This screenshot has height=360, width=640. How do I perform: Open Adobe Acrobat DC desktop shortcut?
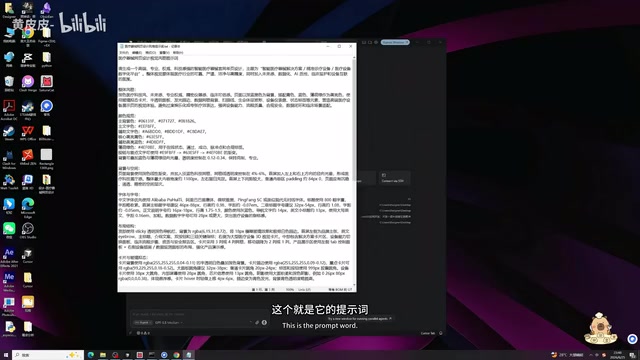pyautogui.click(x=9, y=109)
